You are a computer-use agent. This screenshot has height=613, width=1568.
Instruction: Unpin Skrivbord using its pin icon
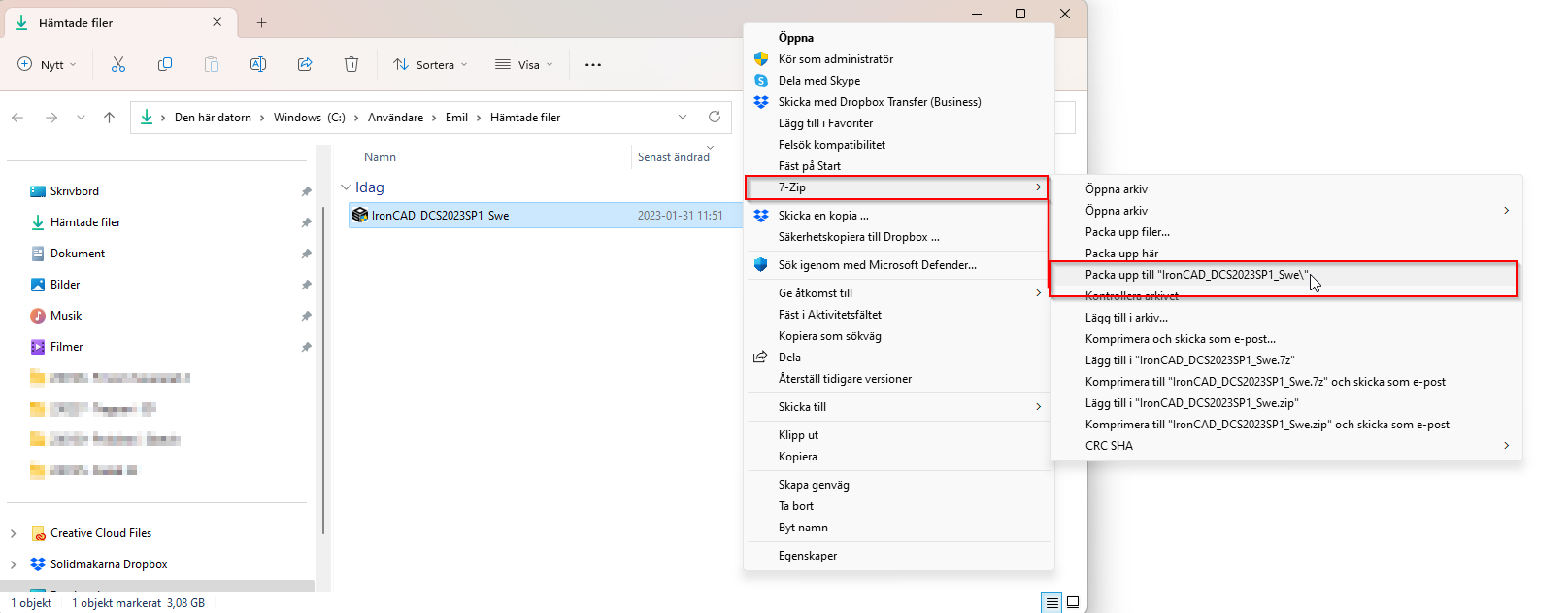pyautogui.click(x=306, y=191)
